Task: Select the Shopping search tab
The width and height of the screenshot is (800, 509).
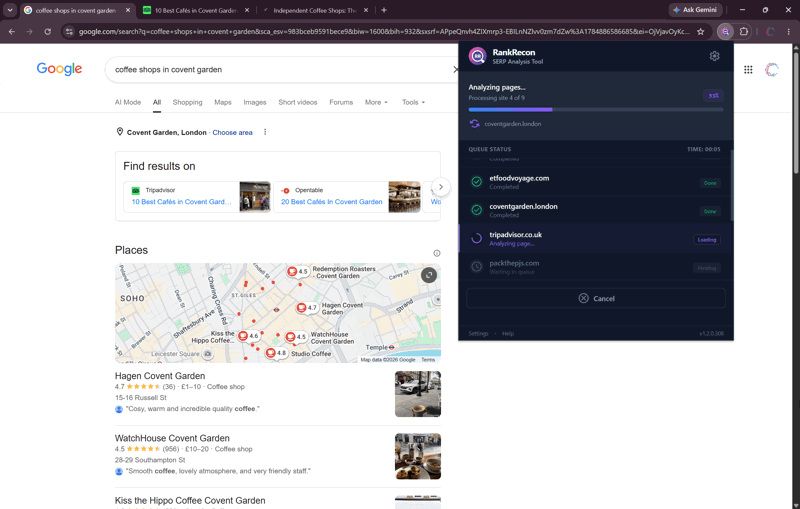Action: (x=187, y=102)
